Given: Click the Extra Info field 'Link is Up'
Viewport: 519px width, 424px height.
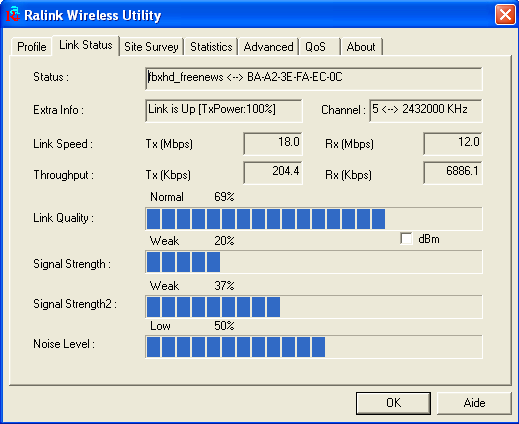Looking at the screenshot, I should click(x=224, y=110).
